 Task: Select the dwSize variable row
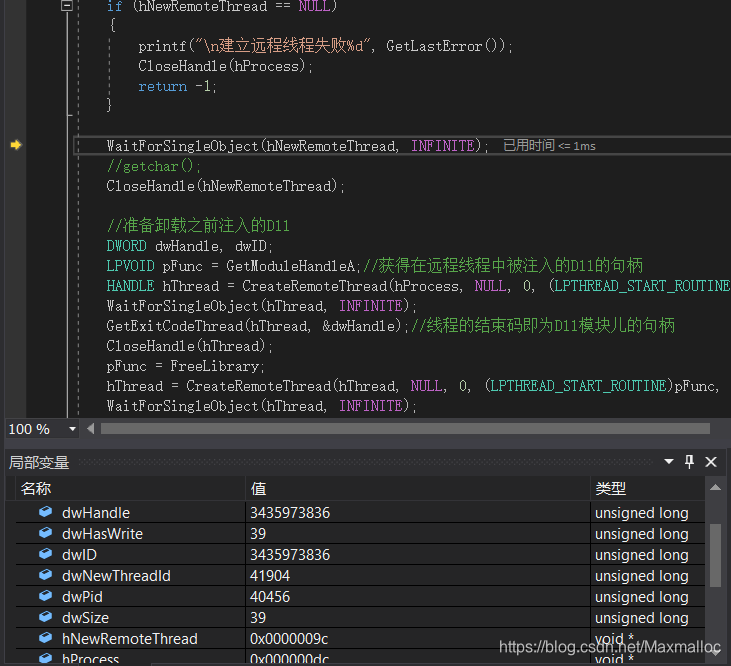click(360, 618)
